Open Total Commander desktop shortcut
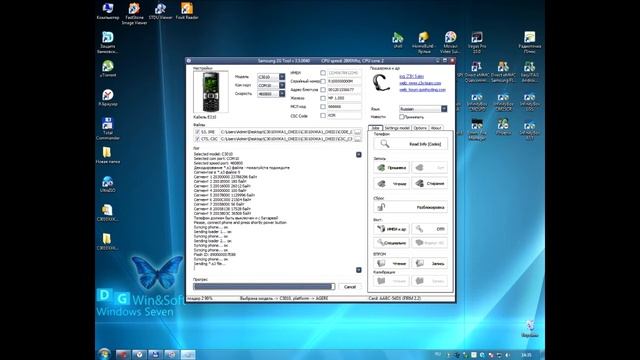The image size is (640, 360). coord(108,129)
